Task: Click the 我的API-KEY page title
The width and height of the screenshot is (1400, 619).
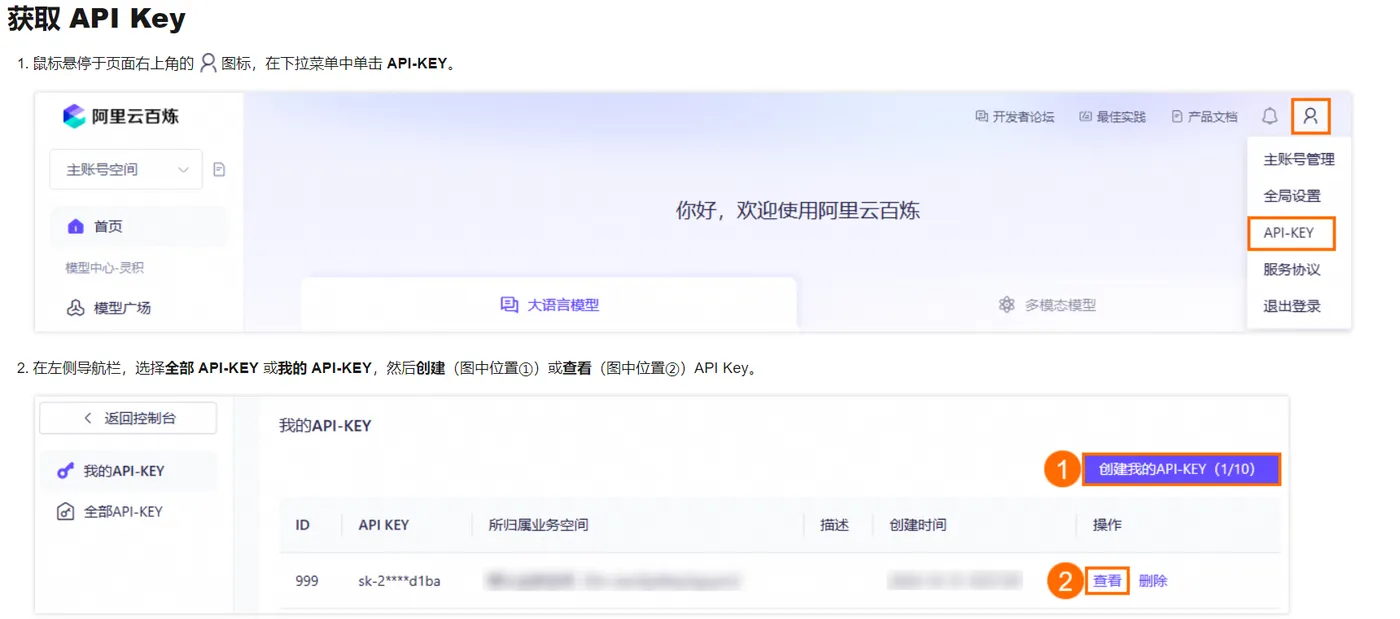Action: click(325, 426)
